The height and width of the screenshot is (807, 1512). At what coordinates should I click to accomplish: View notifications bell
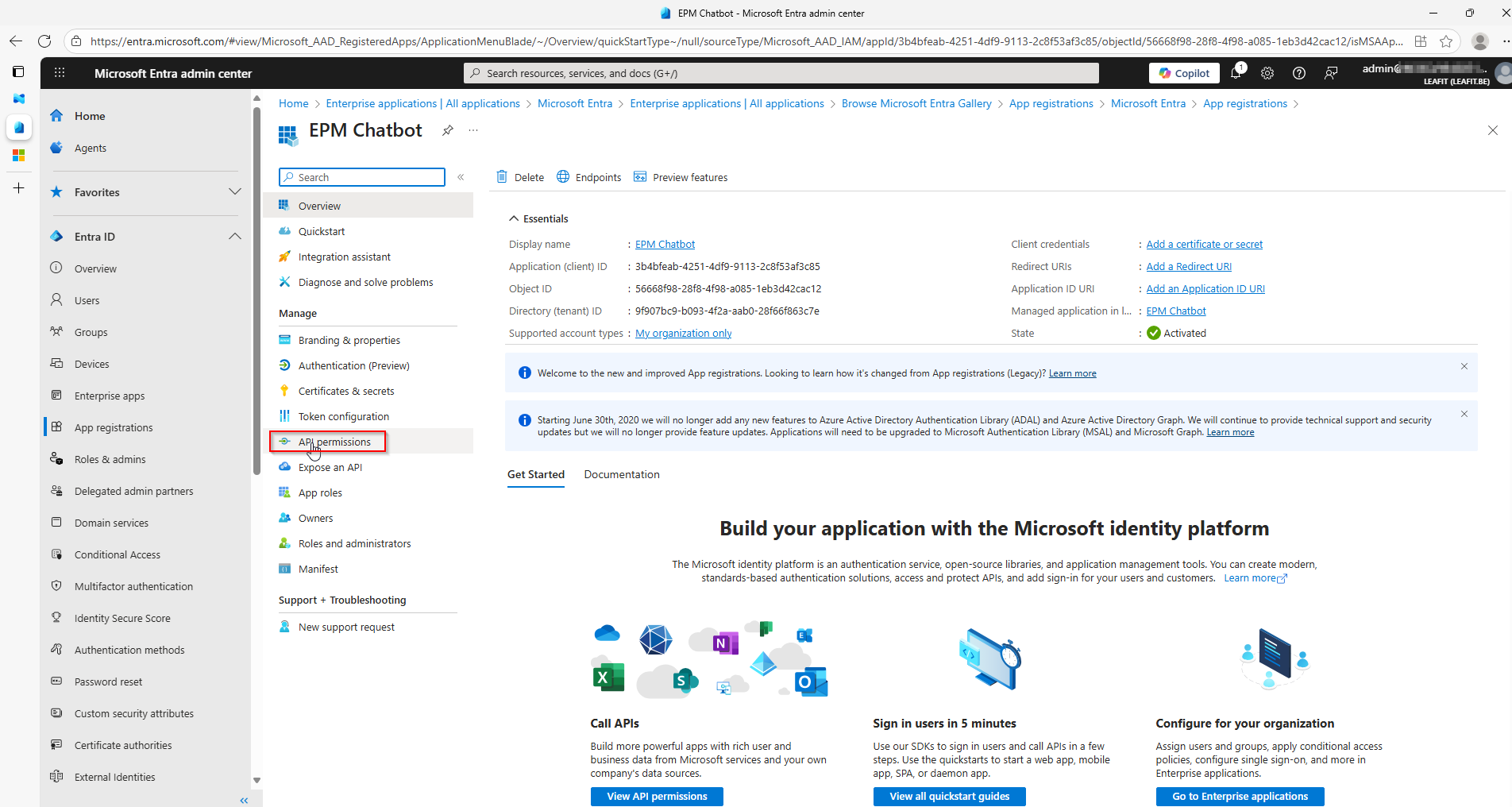coord(1236,73)
